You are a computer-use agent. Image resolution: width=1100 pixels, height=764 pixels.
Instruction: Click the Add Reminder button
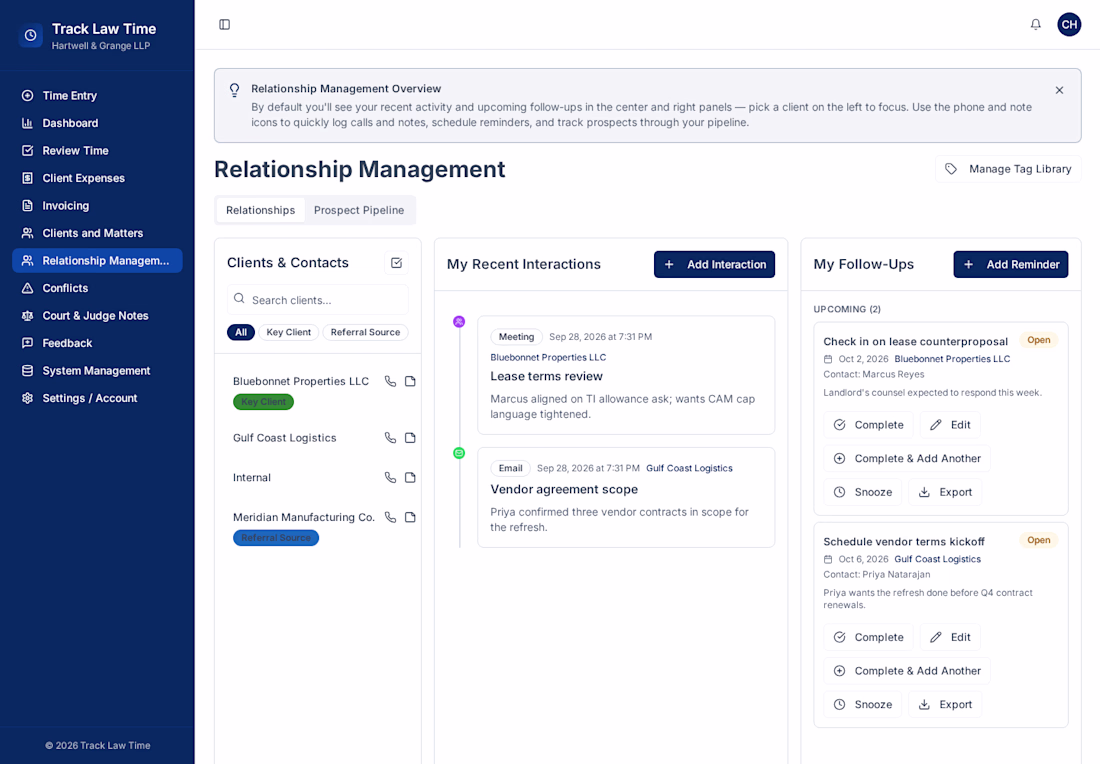coord(1011,264)
